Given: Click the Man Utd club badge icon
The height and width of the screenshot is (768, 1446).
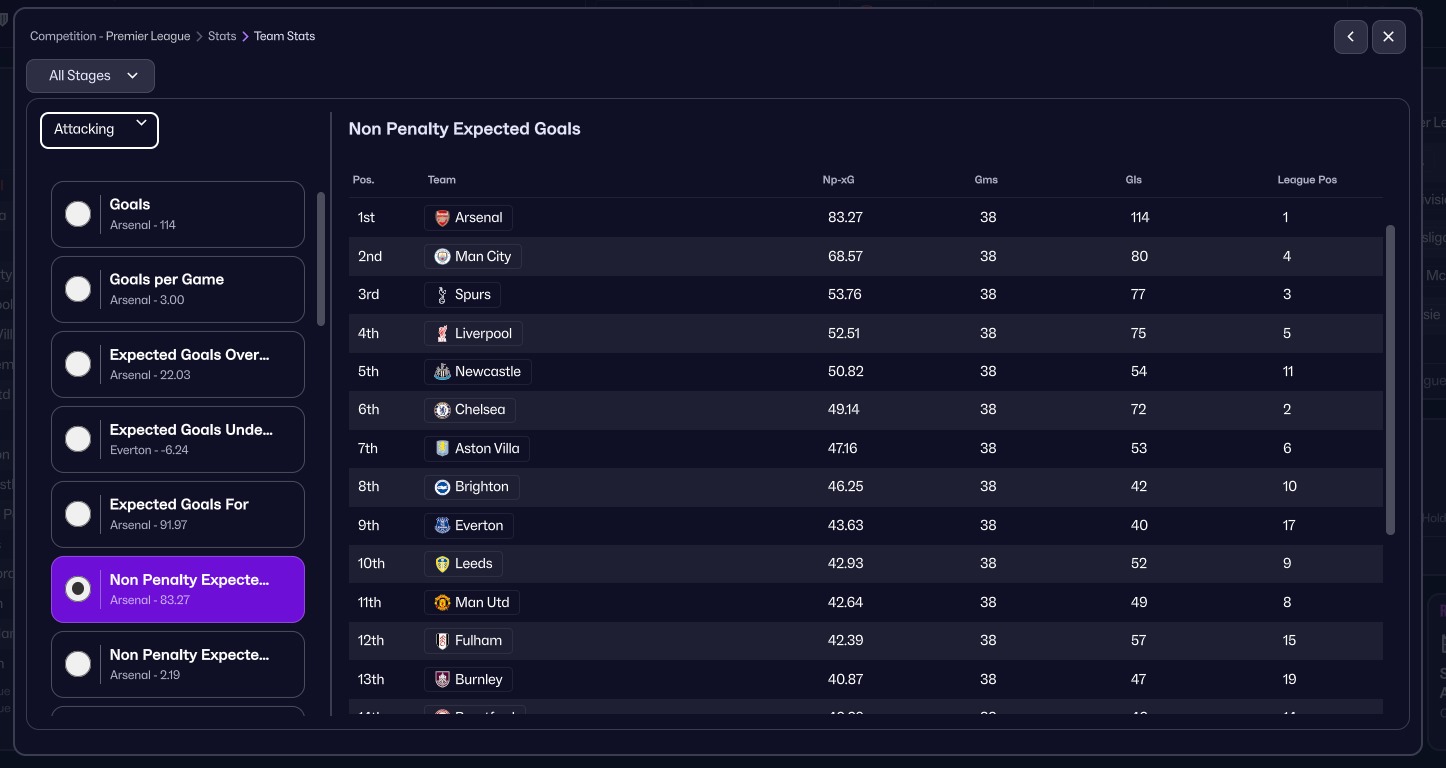Looking at the screenshot, I should 442,603.
